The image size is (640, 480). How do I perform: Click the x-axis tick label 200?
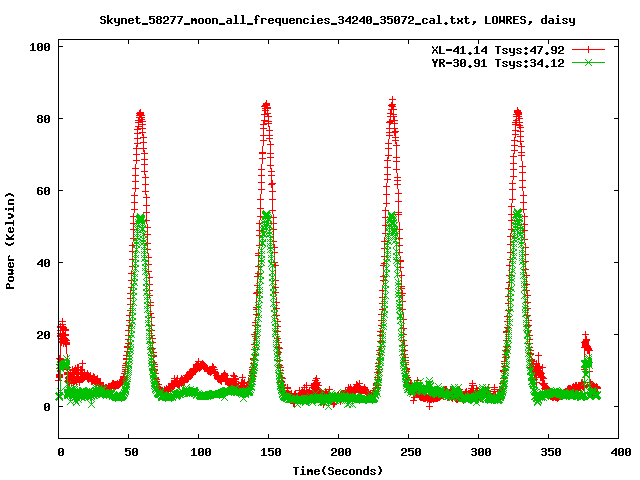point(341,452)
